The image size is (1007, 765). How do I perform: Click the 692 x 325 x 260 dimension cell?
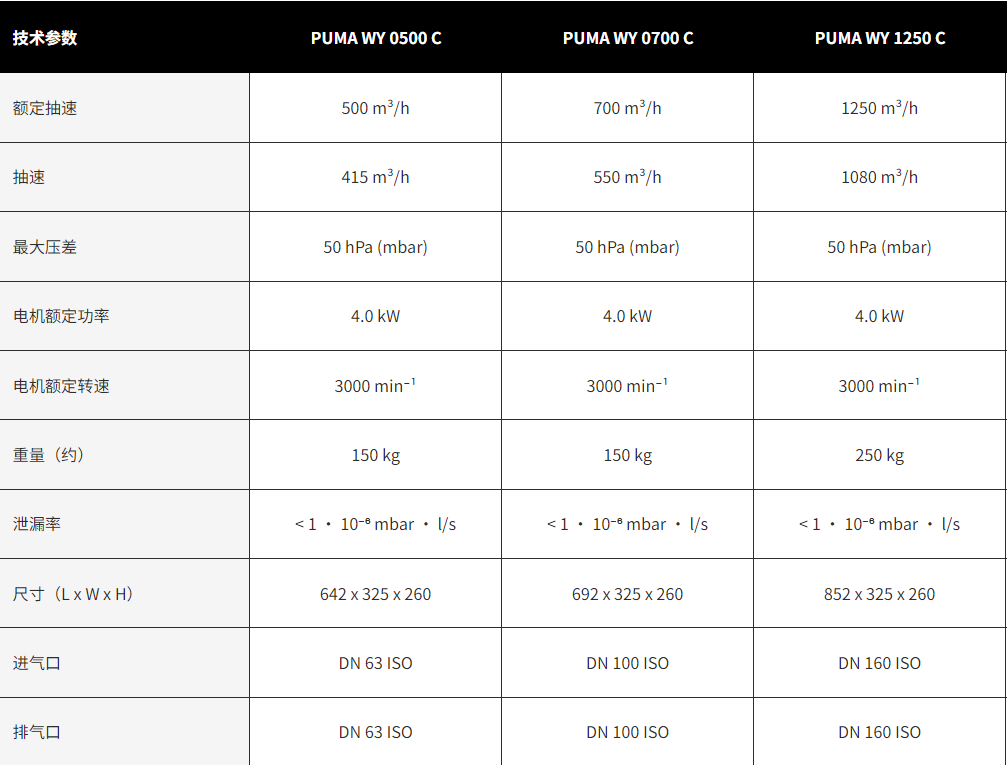click(x=627, y=594)
